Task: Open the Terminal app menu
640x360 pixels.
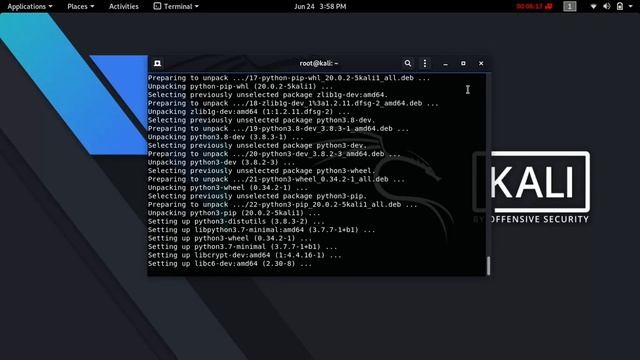Action: [x=176, y=7]
